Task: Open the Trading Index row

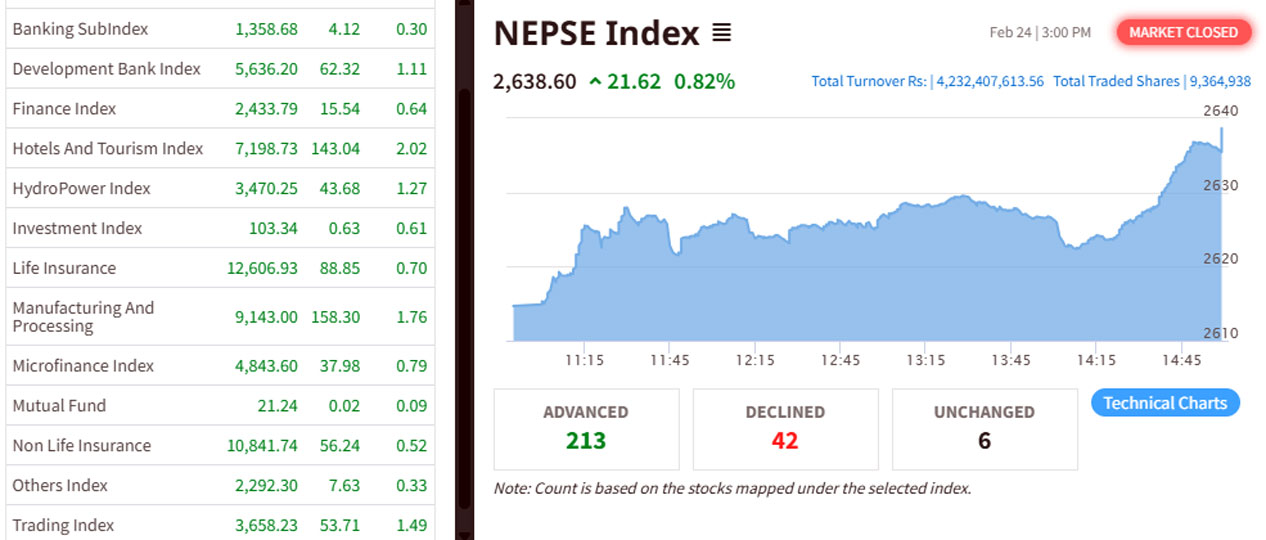Action: click(x=63, y=525)
